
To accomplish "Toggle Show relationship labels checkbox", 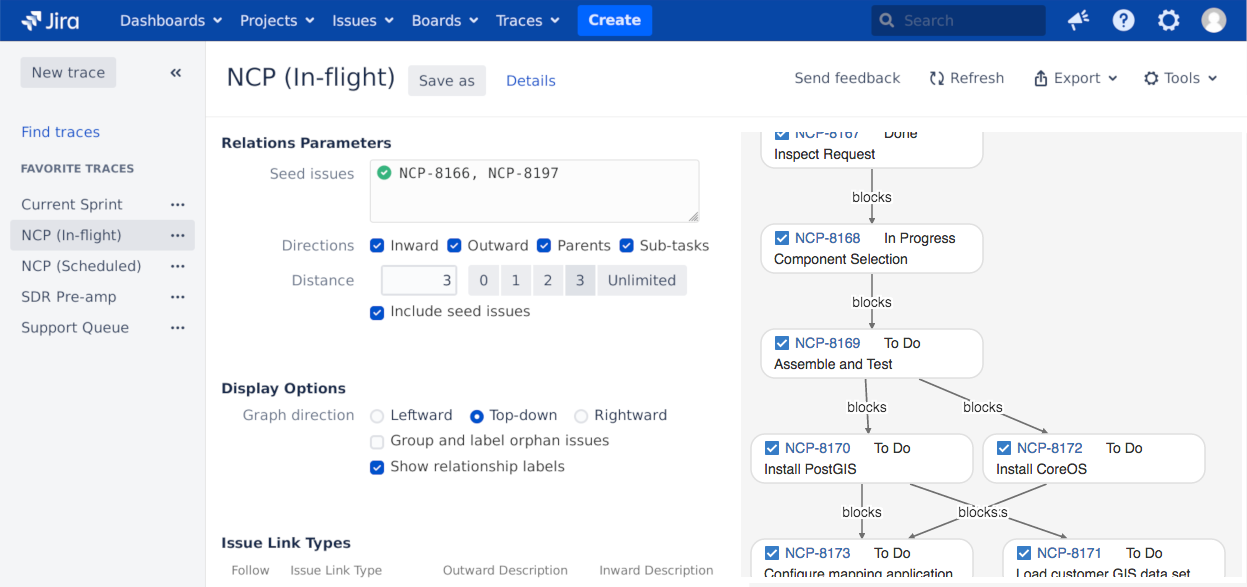I will click(x=377, y=467).
